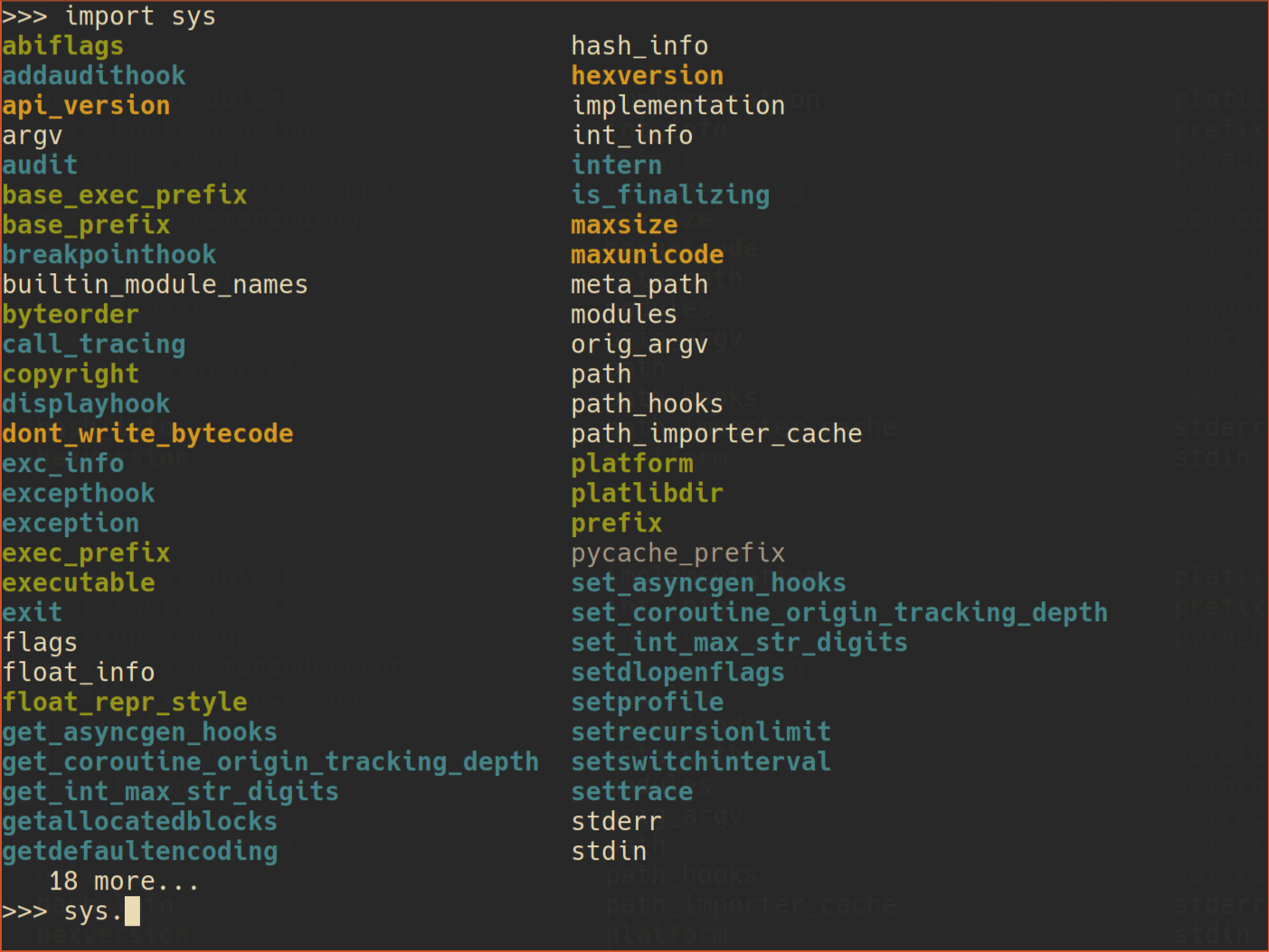Select set_coroutine_origin_tracking_depth entry
Screen dimensions: 1269x952
point(839,613)
